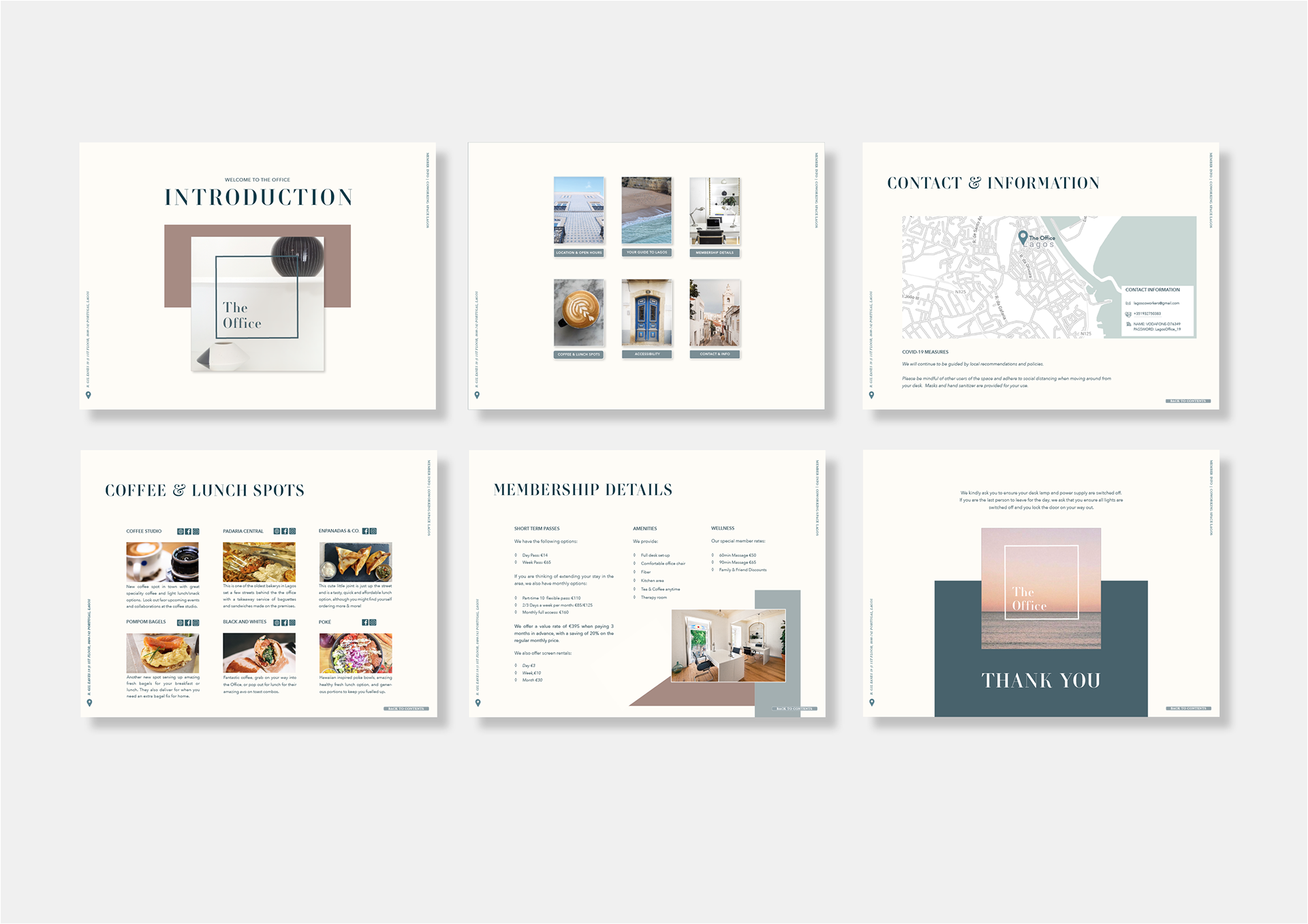Click the email icon in the contact box
The height and width of the screenshot is (924, 1308).
coord(1128,303)
